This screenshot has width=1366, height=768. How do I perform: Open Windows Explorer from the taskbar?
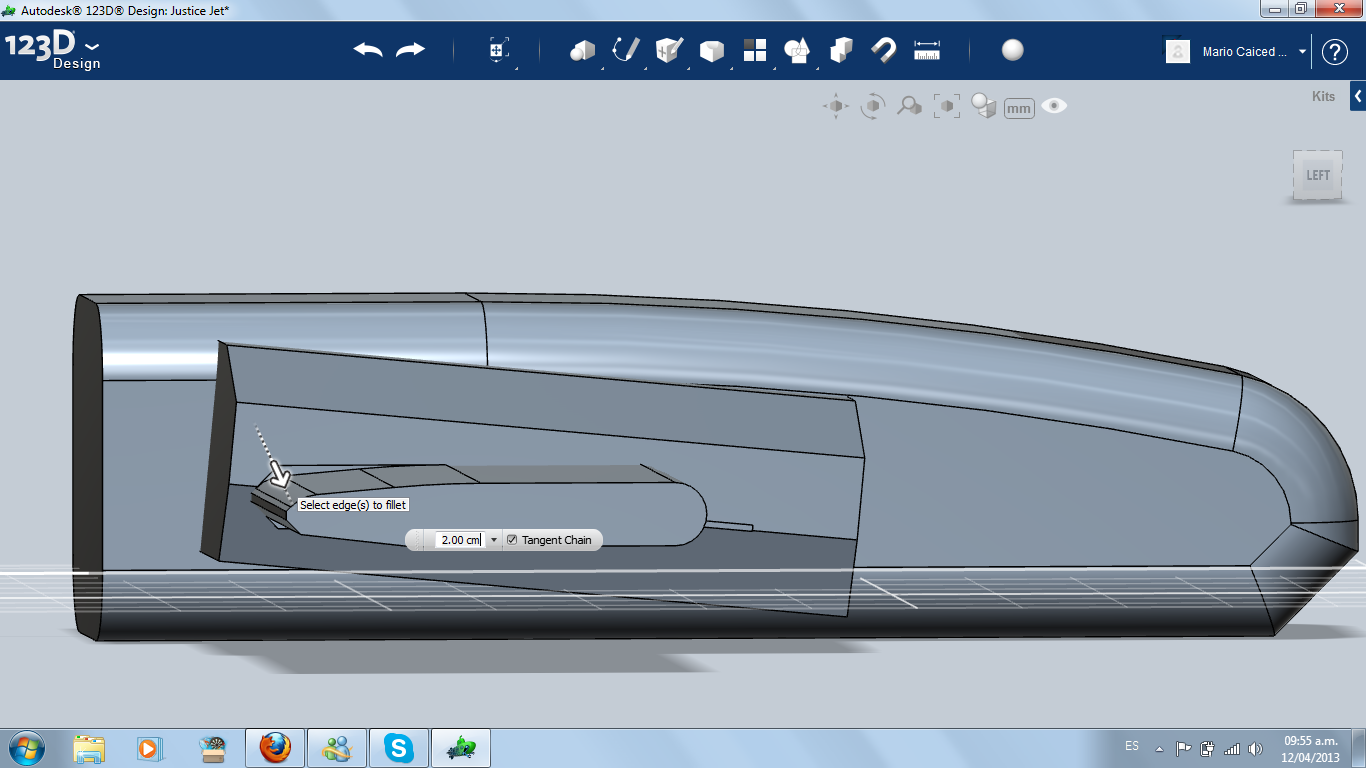89,747
